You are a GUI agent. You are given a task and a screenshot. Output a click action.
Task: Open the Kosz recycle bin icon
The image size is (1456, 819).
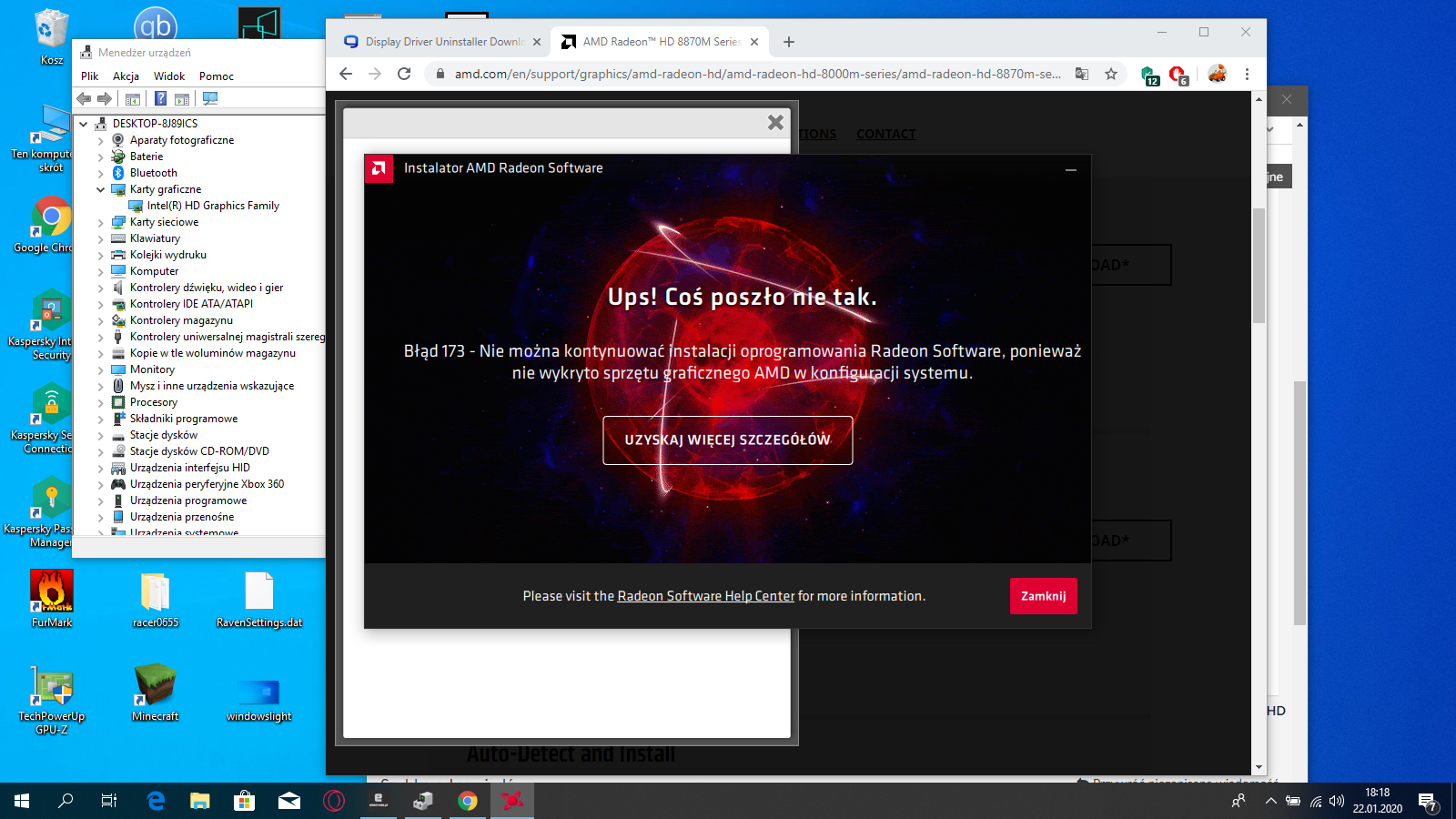[52, 37]
